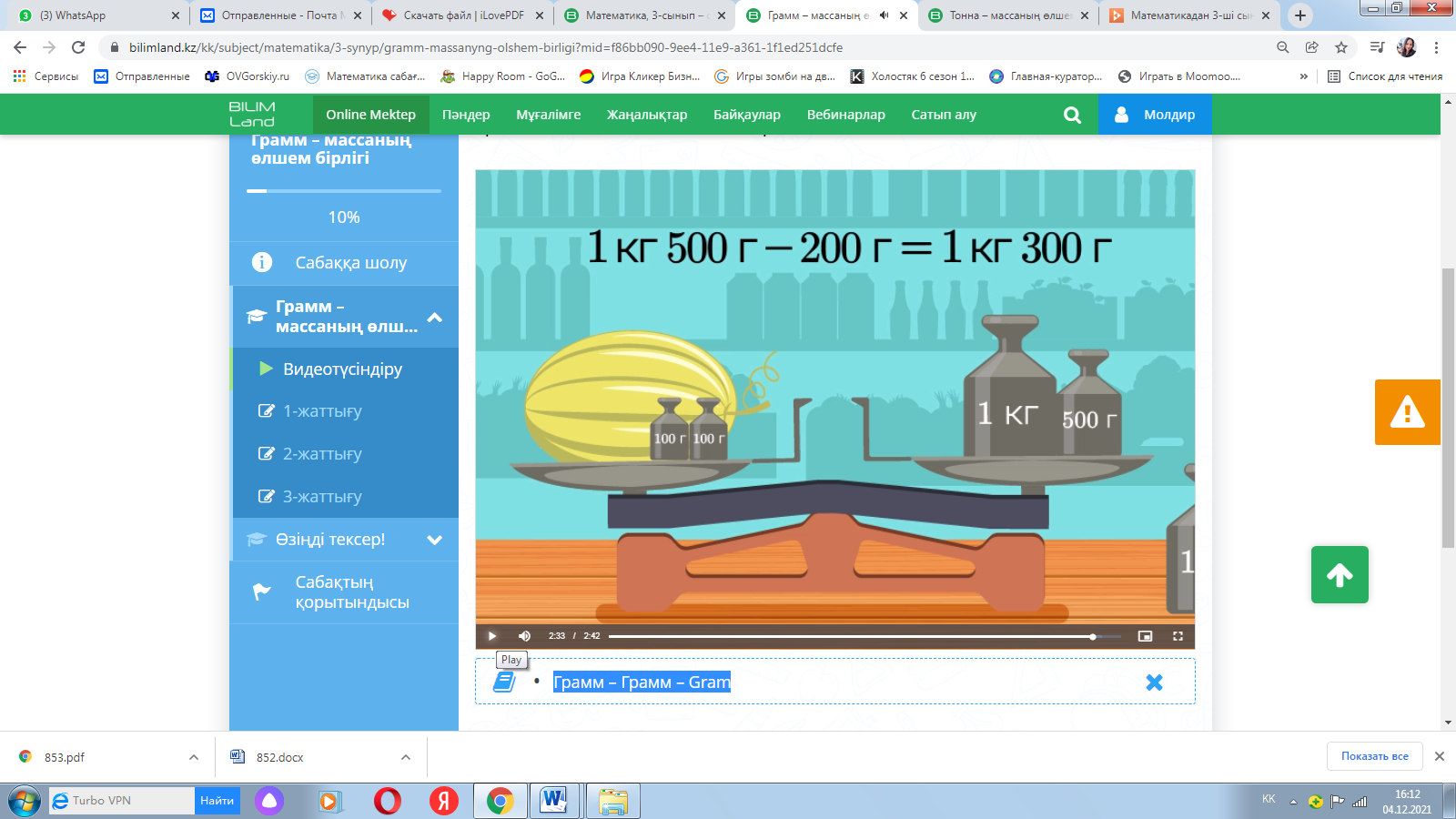Click the video progress bar

[864, 636]
